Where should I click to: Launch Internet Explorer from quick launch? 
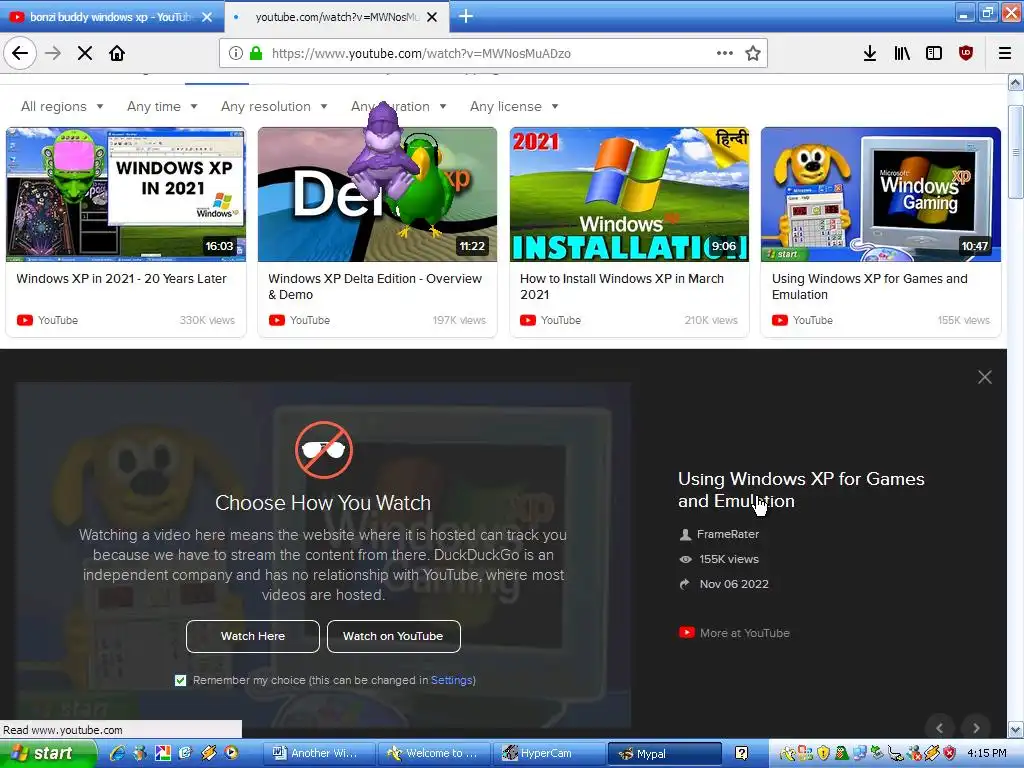tap(118, 753)
